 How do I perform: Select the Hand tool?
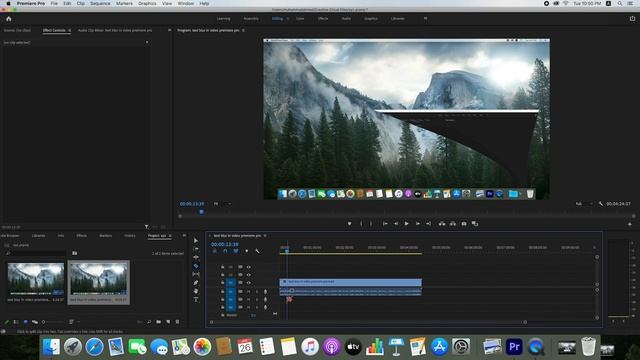pyautogui.click(x=196, y=291)
